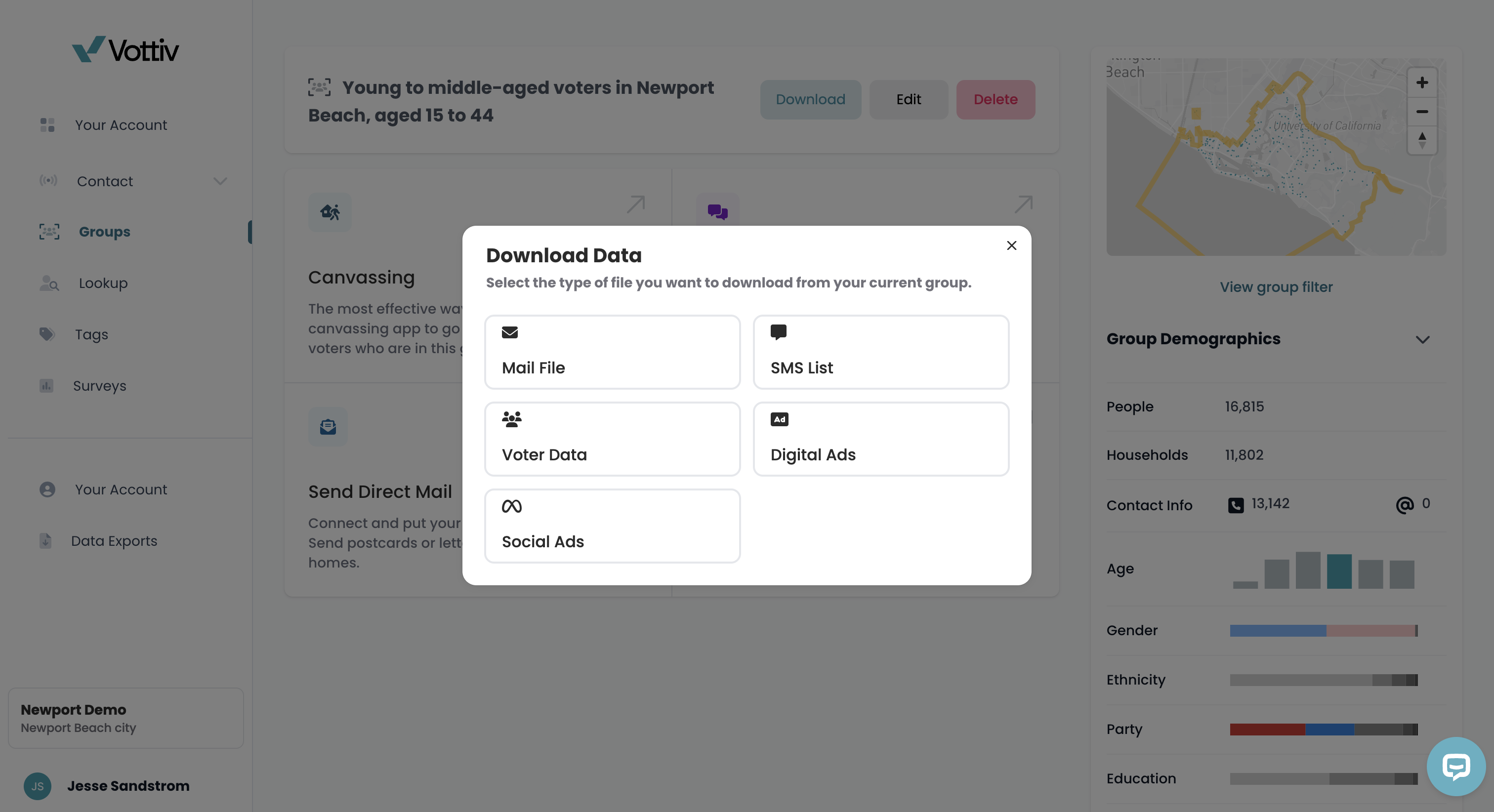Reset map bearing with compass button
The image size is (1494, 812).
1422,140
